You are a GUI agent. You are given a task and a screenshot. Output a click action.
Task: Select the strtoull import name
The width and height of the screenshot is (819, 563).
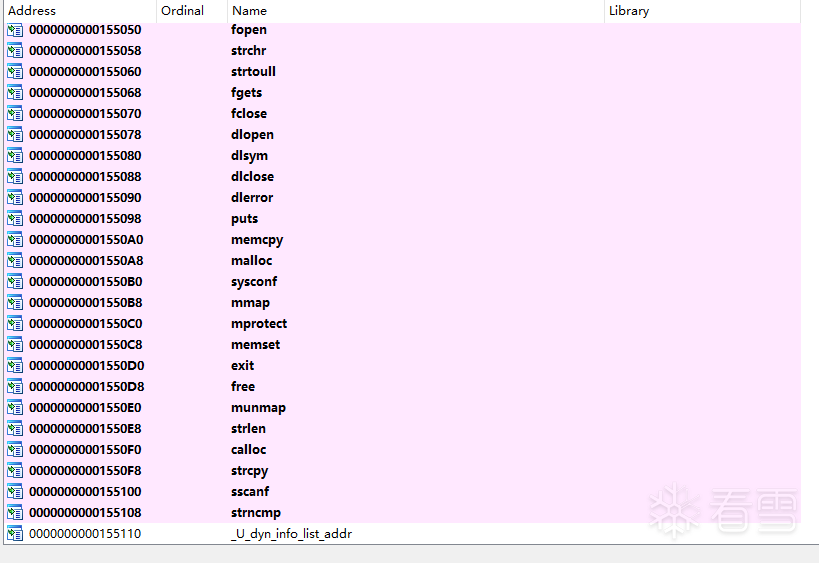coord(253,72)
